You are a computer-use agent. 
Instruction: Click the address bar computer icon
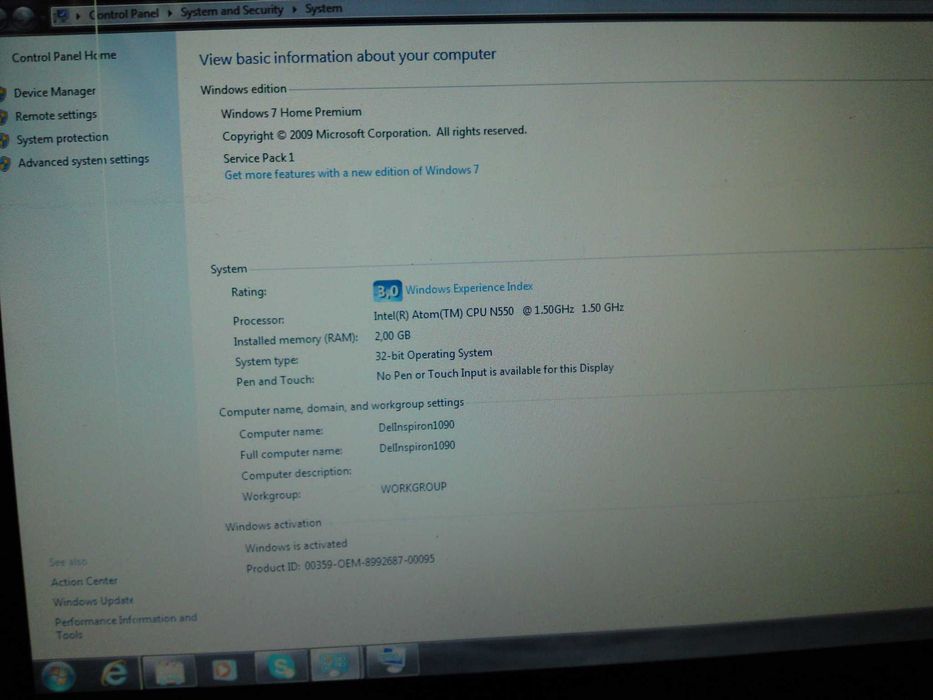pos(60,15)
